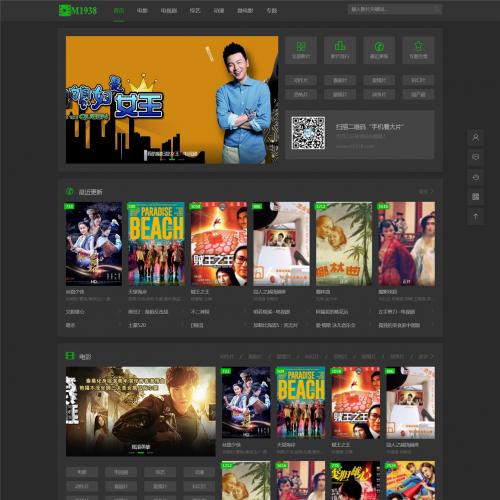Open the bamboo 翠林曲 poster in 最近更新
Screen dimensions: 500x500
pyautogui.click(x=344, y=244)
